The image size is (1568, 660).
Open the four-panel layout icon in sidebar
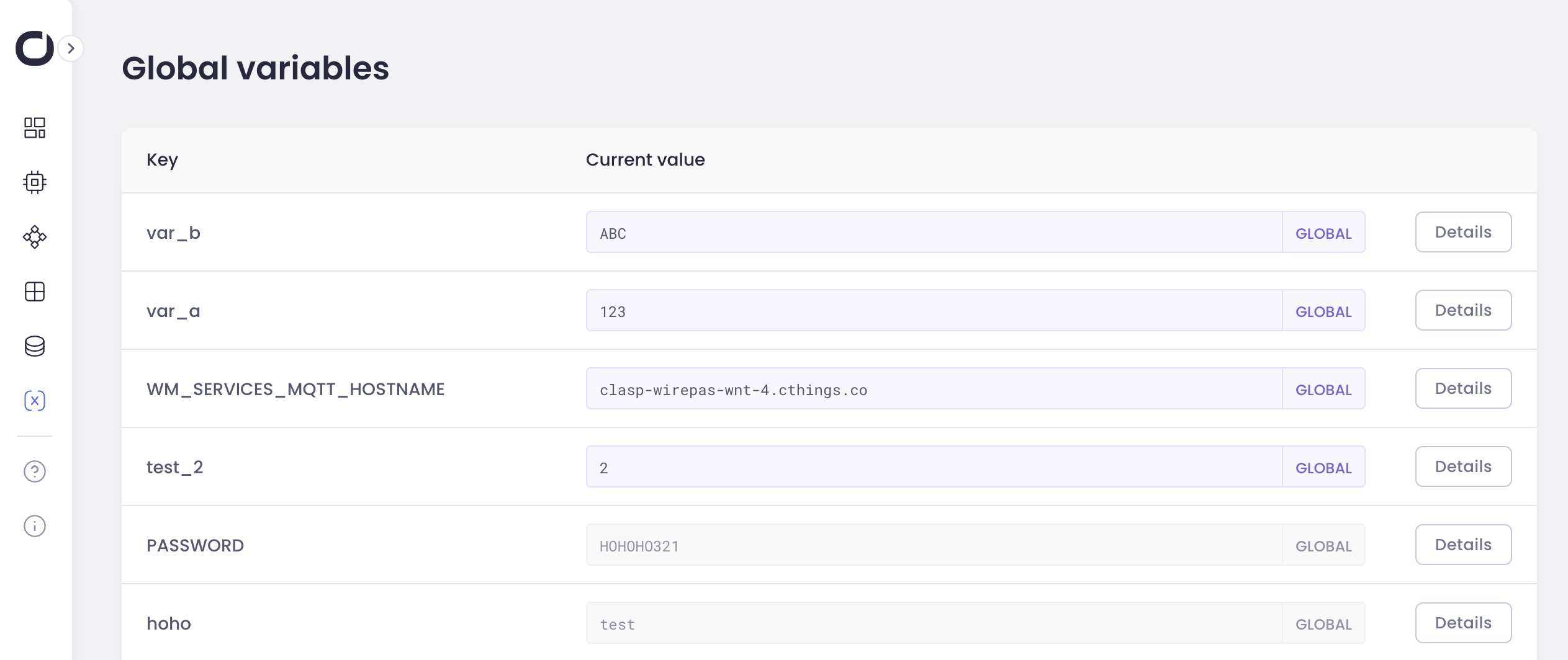[x=35, y=292]
